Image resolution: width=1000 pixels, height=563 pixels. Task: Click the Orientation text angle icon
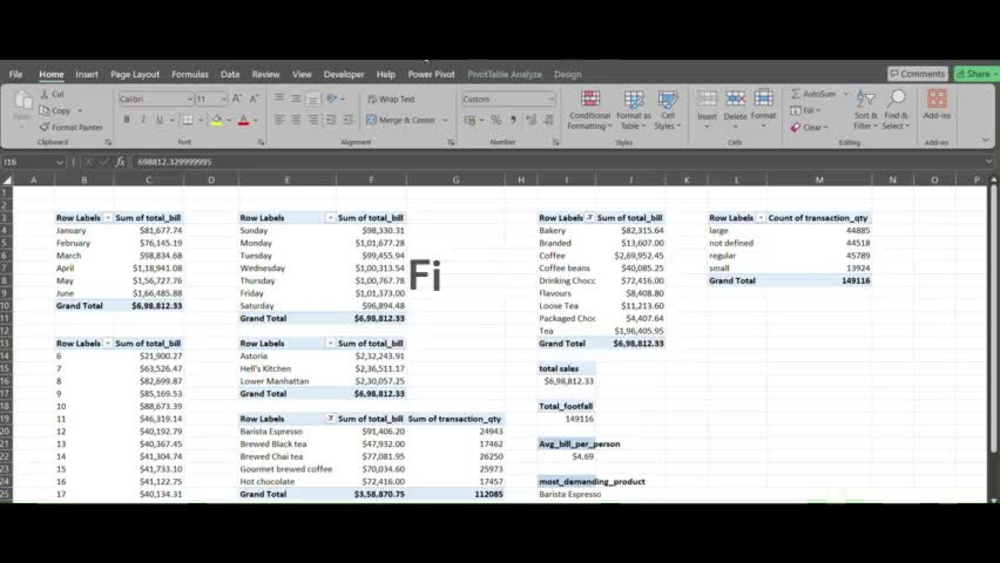tap(332, 98)
